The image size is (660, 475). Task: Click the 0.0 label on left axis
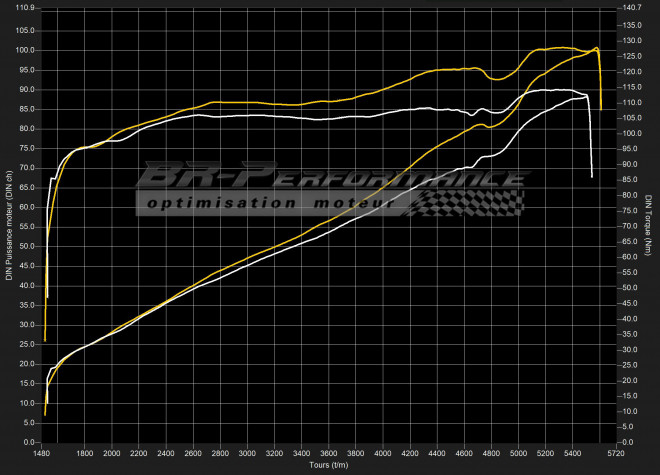(x=29, y=442)
